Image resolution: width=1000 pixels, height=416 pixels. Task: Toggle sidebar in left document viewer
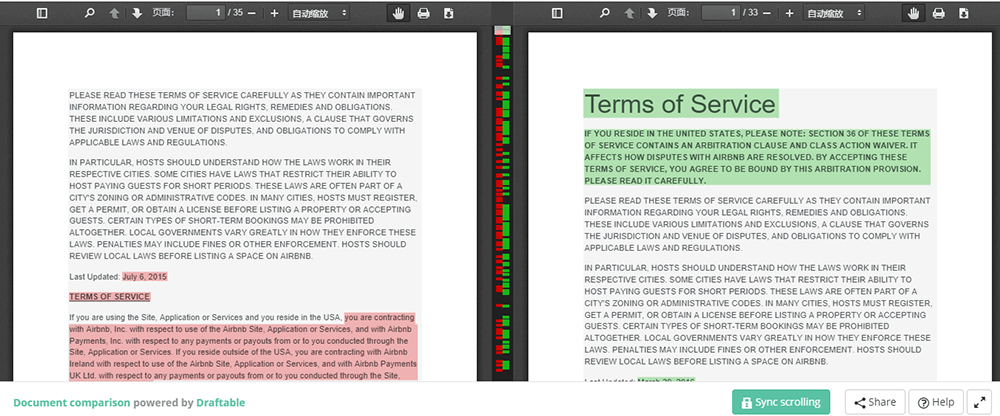tap(41, 13)
